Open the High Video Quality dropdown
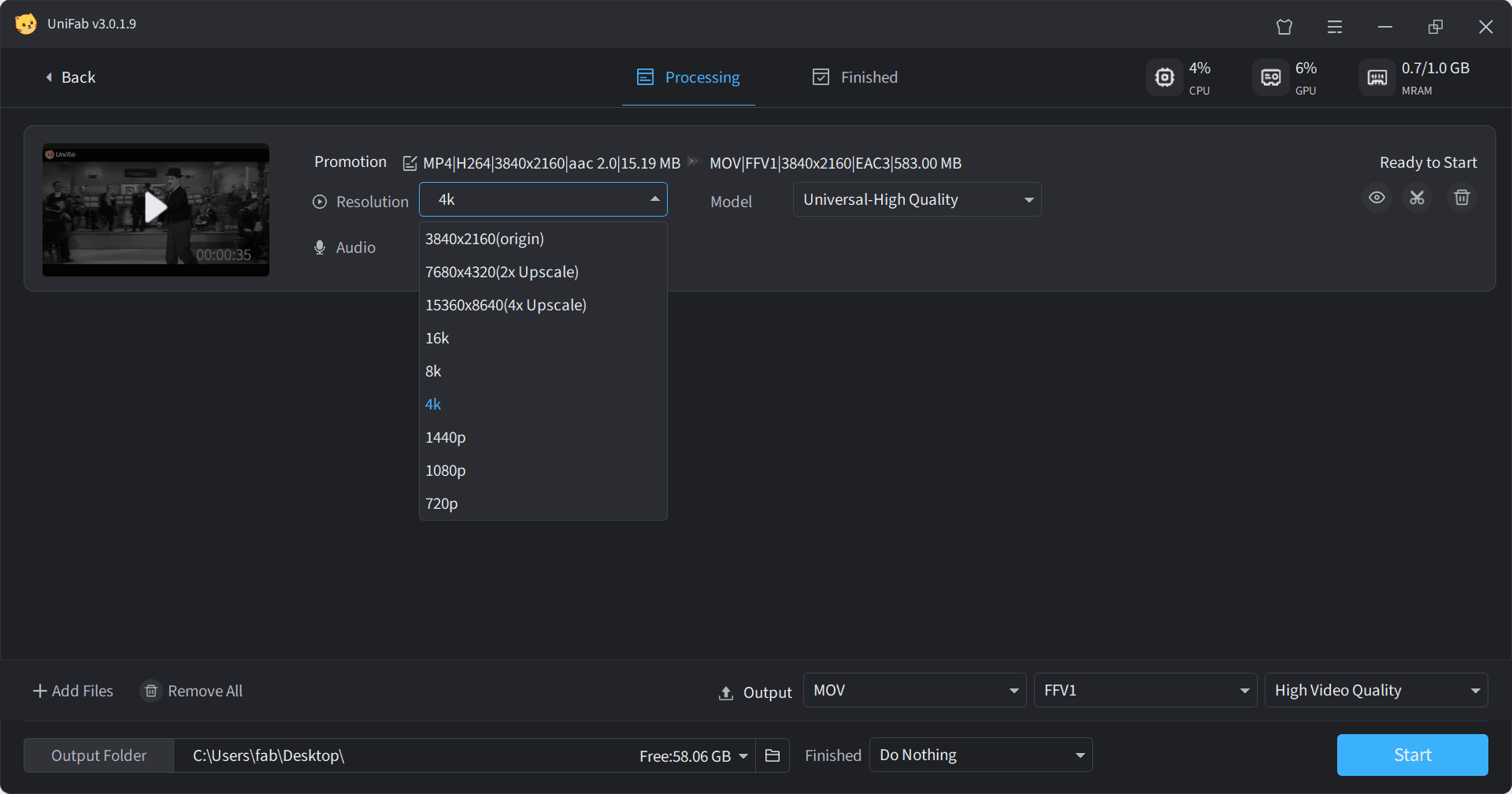Image resolution: width=1512 pixels, height=794 pixels. coord(1376,690)
